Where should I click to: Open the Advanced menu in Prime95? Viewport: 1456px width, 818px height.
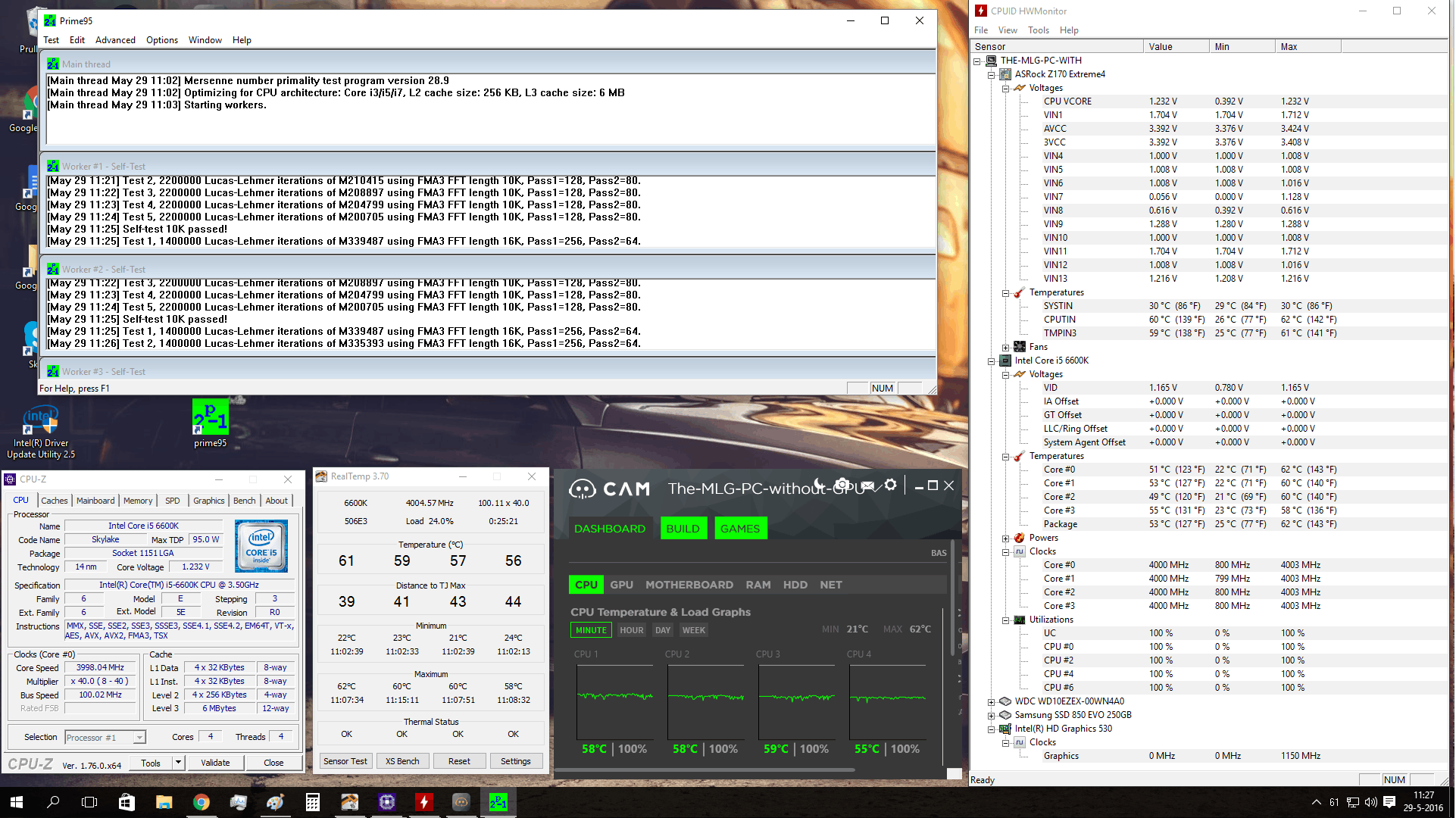point(115,40)
